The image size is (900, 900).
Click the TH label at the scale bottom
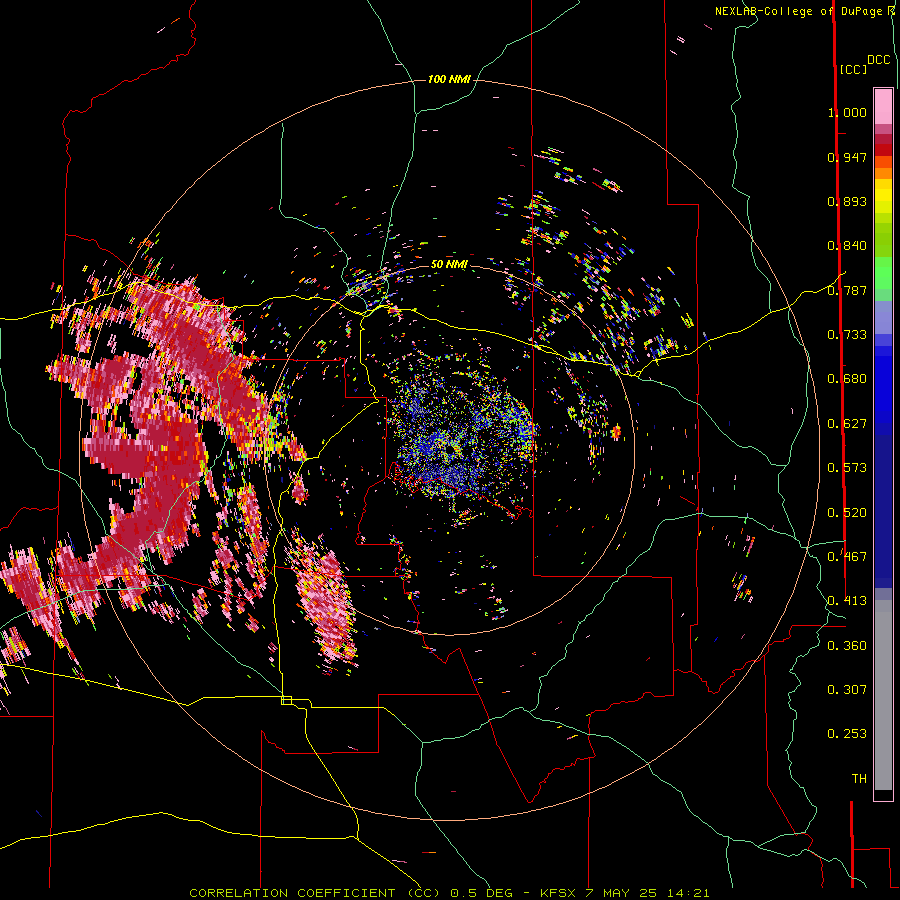point(859,779)
